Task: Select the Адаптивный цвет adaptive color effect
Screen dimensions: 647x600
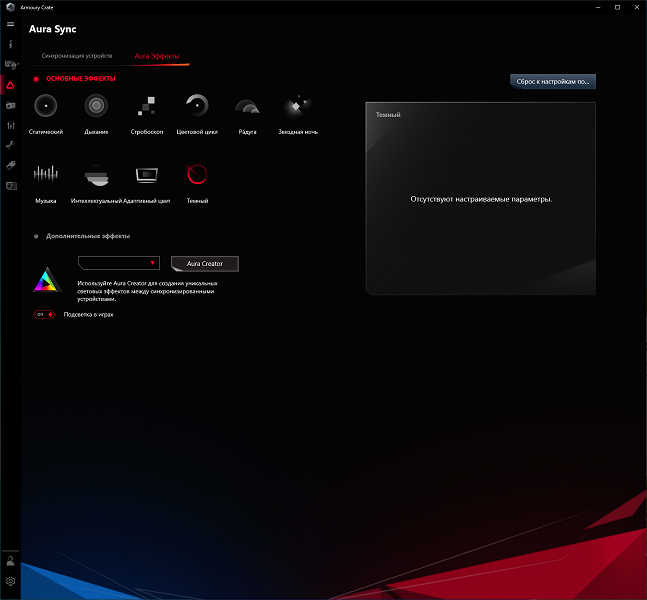Action: (x=147, y=175)
